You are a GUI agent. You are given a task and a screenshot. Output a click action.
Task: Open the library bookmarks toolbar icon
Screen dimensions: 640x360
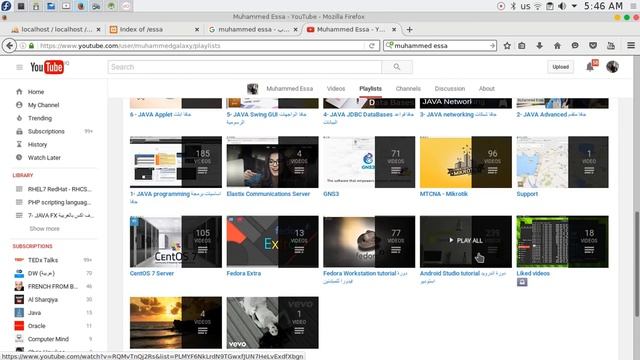(x=522, y=46)
